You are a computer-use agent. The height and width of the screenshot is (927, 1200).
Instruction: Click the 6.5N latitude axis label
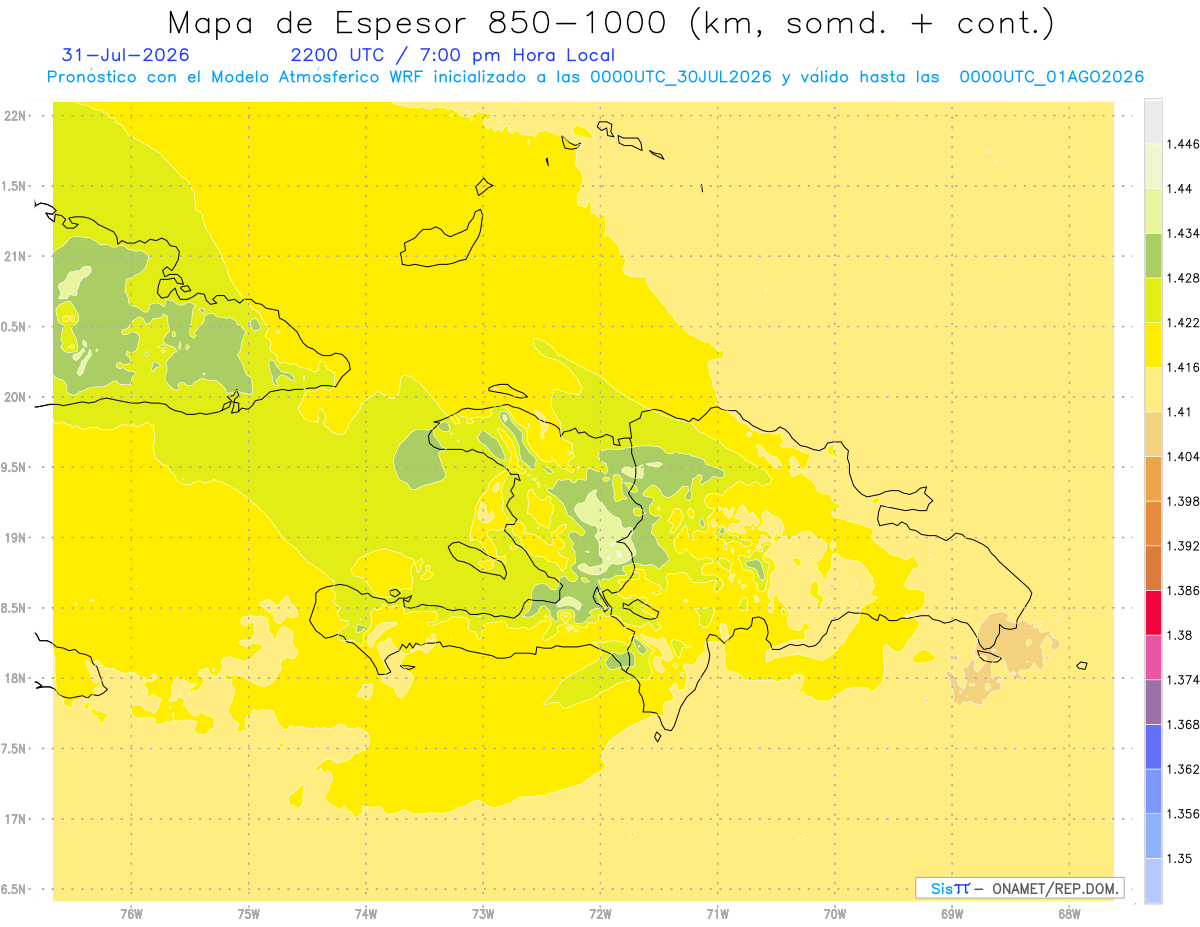tap(15, 889)
